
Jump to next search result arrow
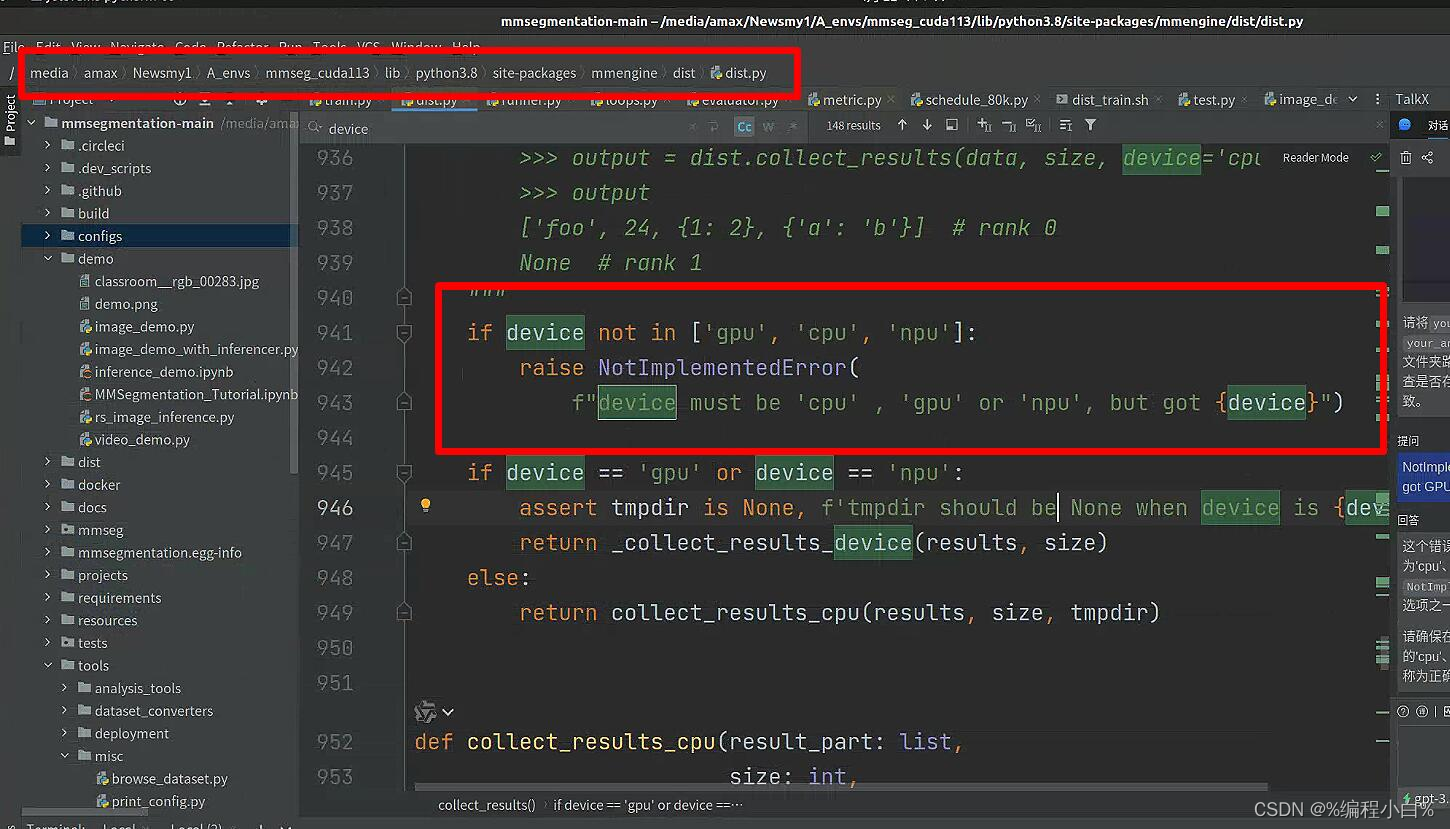pyautogui.click(x=927, y=124)
